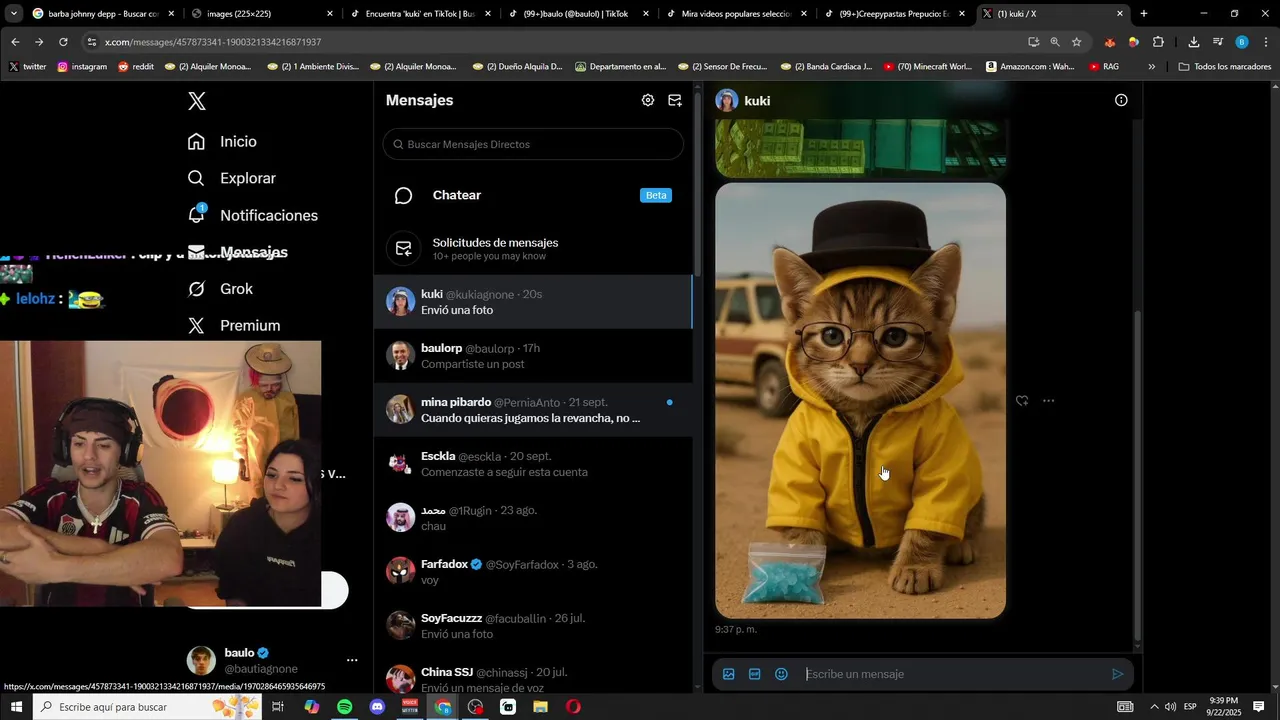Open the China SSJ conversation
Image resolution: width=1280 pixels, height=720 pixels.
coord(533,676)
